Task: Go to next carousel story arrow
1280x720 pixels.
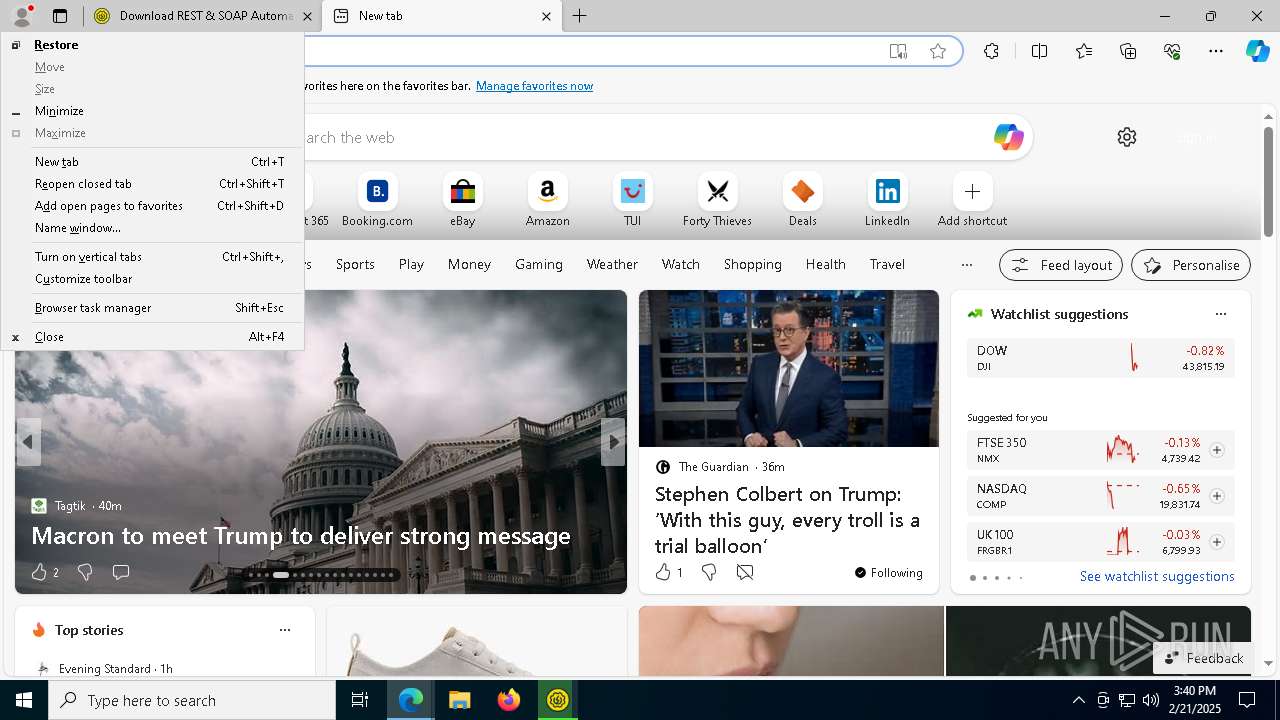Action: [613, 441]
